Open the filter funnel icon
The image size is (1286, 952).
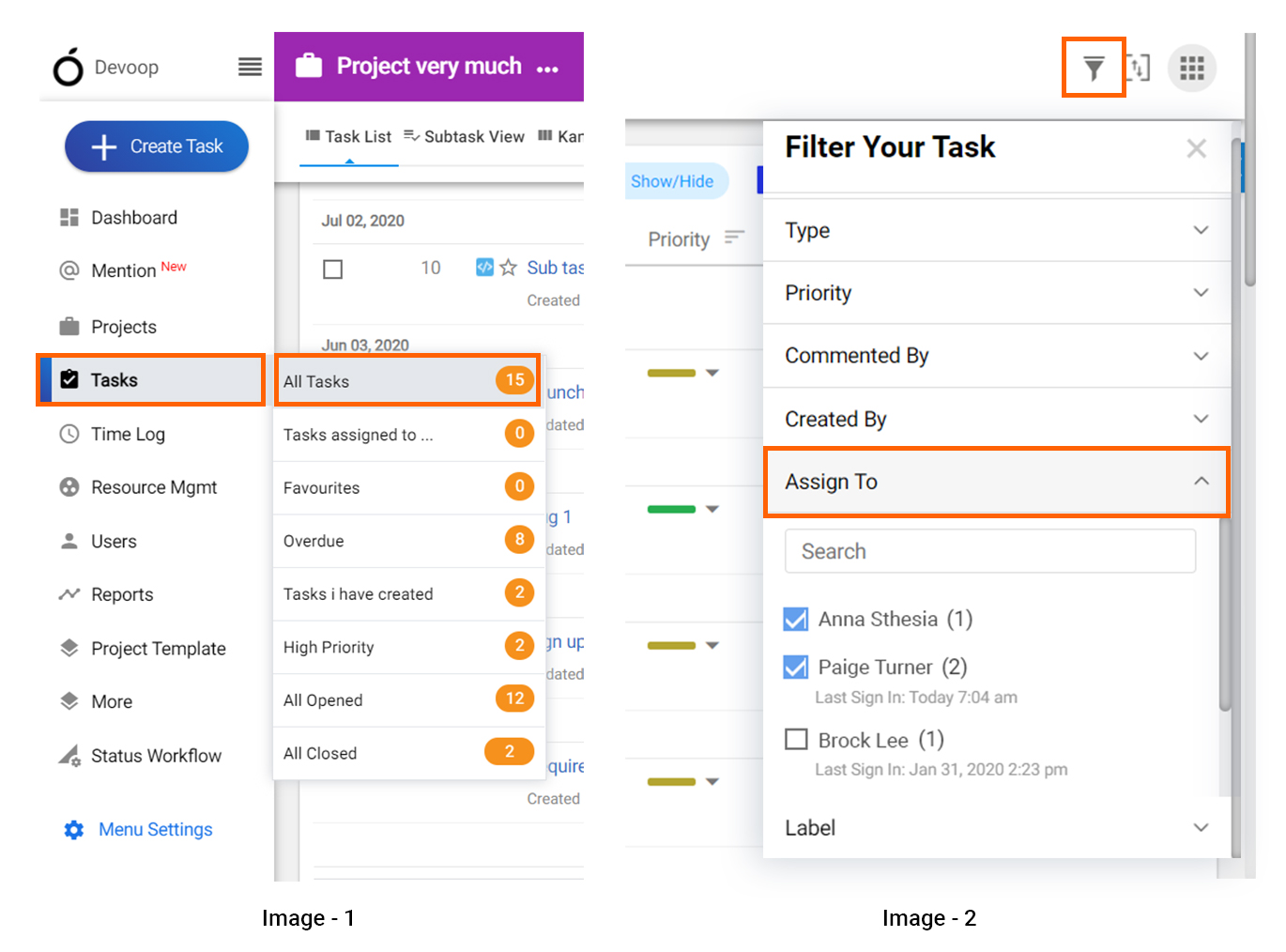[x=1094, y=68]
